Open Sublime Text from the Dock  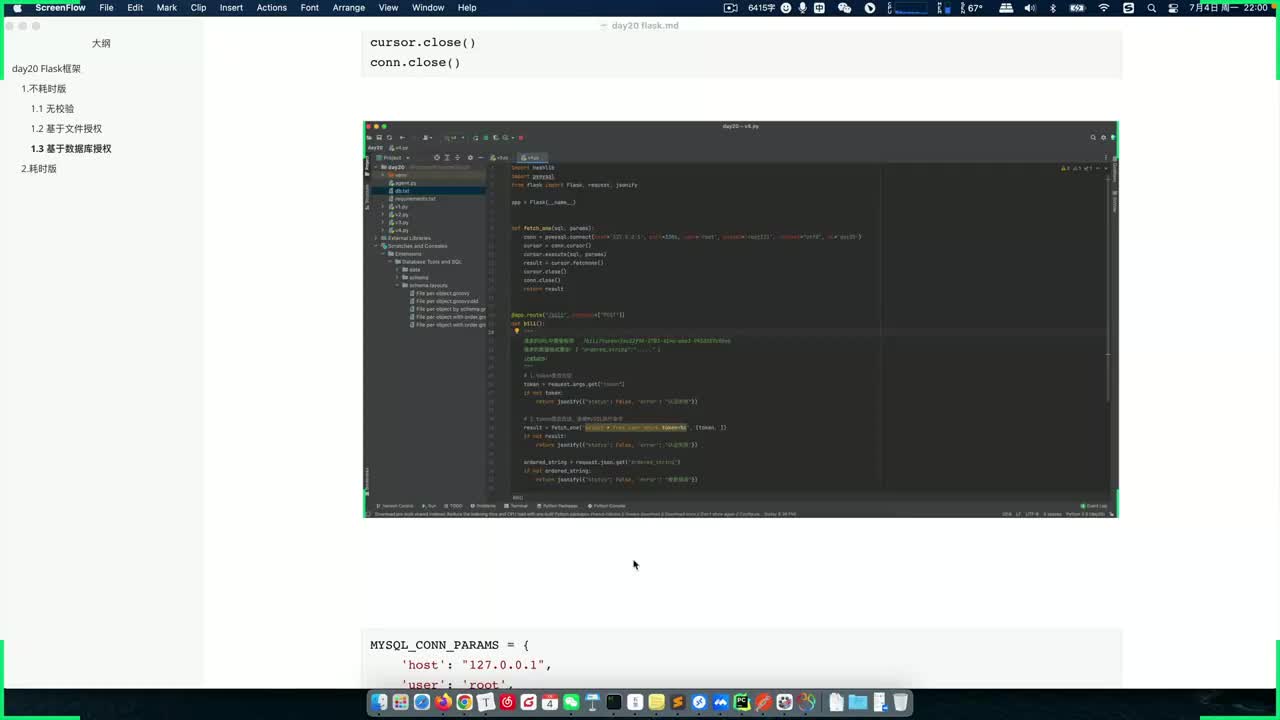pyautogui.click(x=678, y=702)
